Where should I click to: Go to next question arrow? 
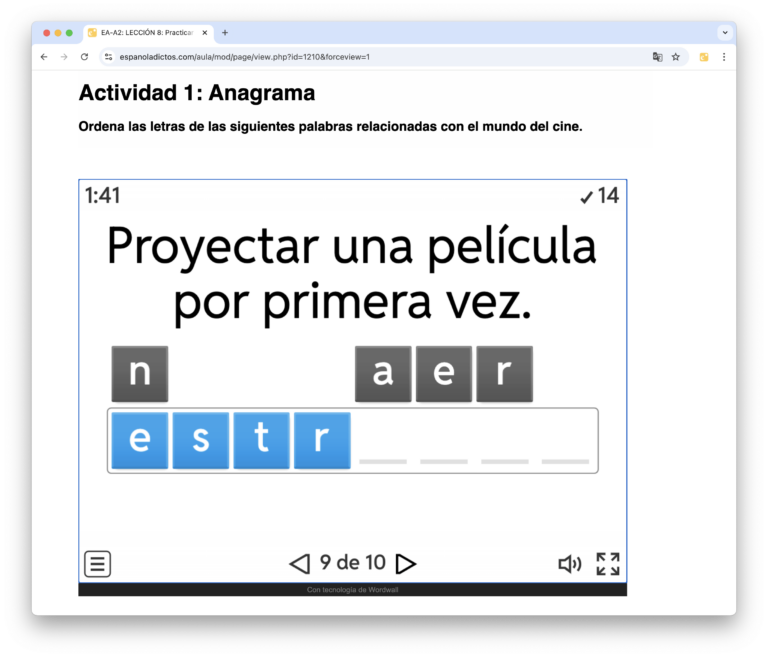pos(406,563)
